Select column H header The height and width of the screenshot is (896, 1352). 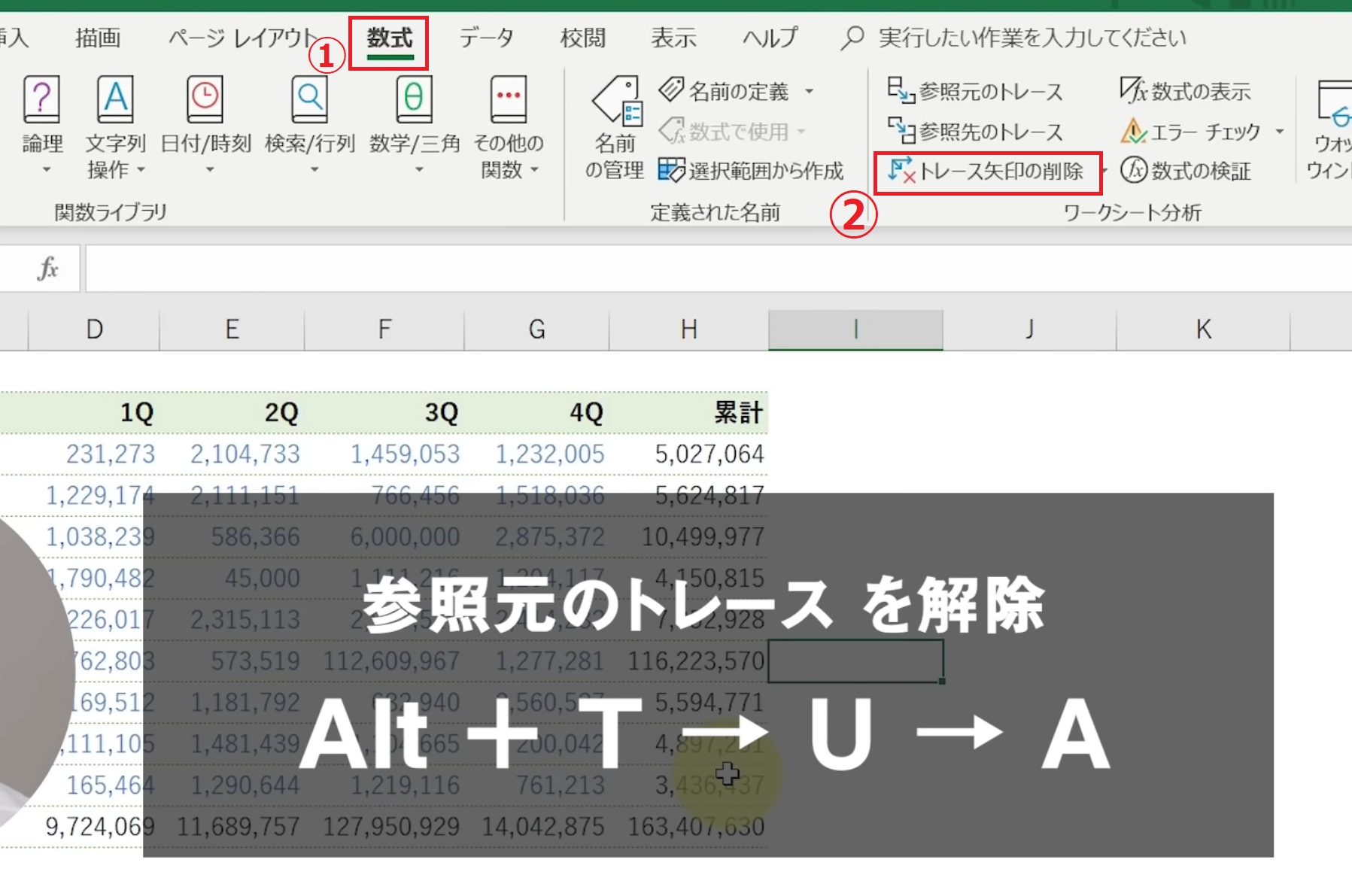pos(688,329)
